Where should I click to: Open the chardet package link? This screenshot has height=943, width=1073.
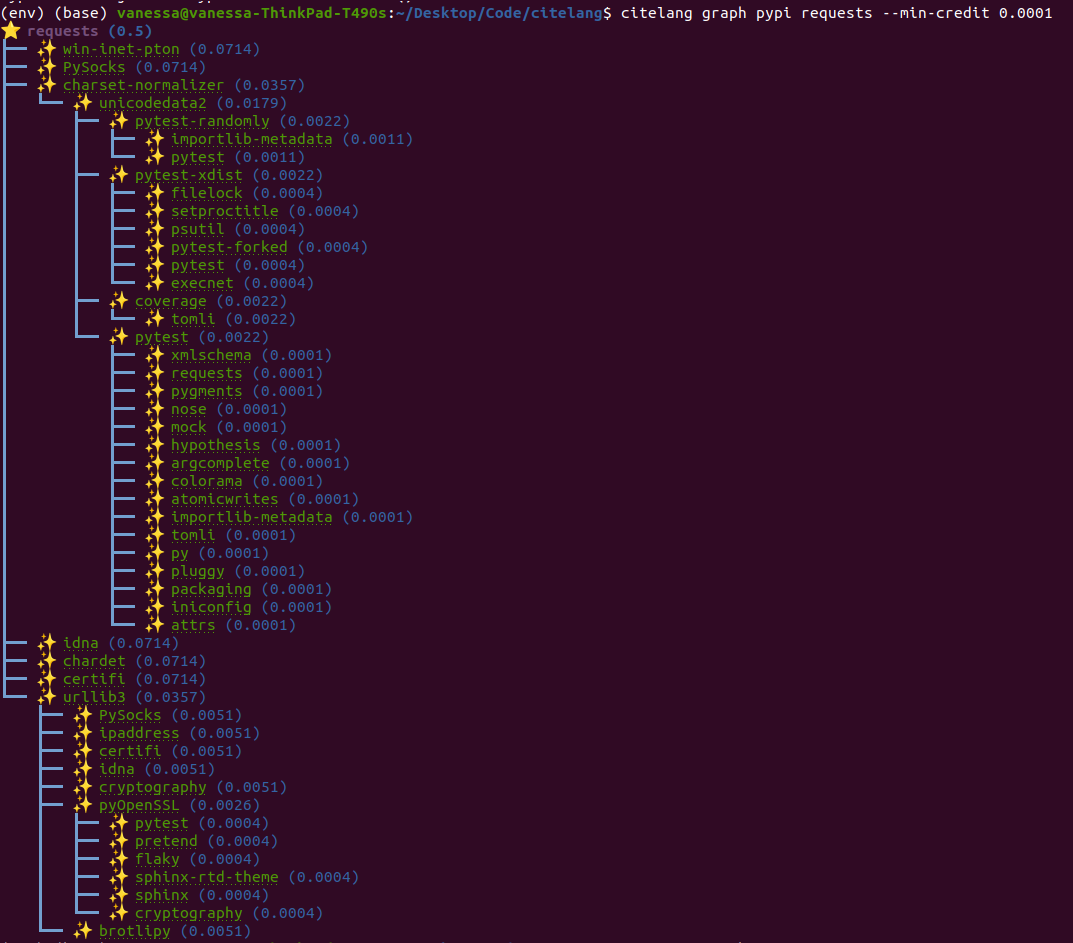tap(94, 661)
